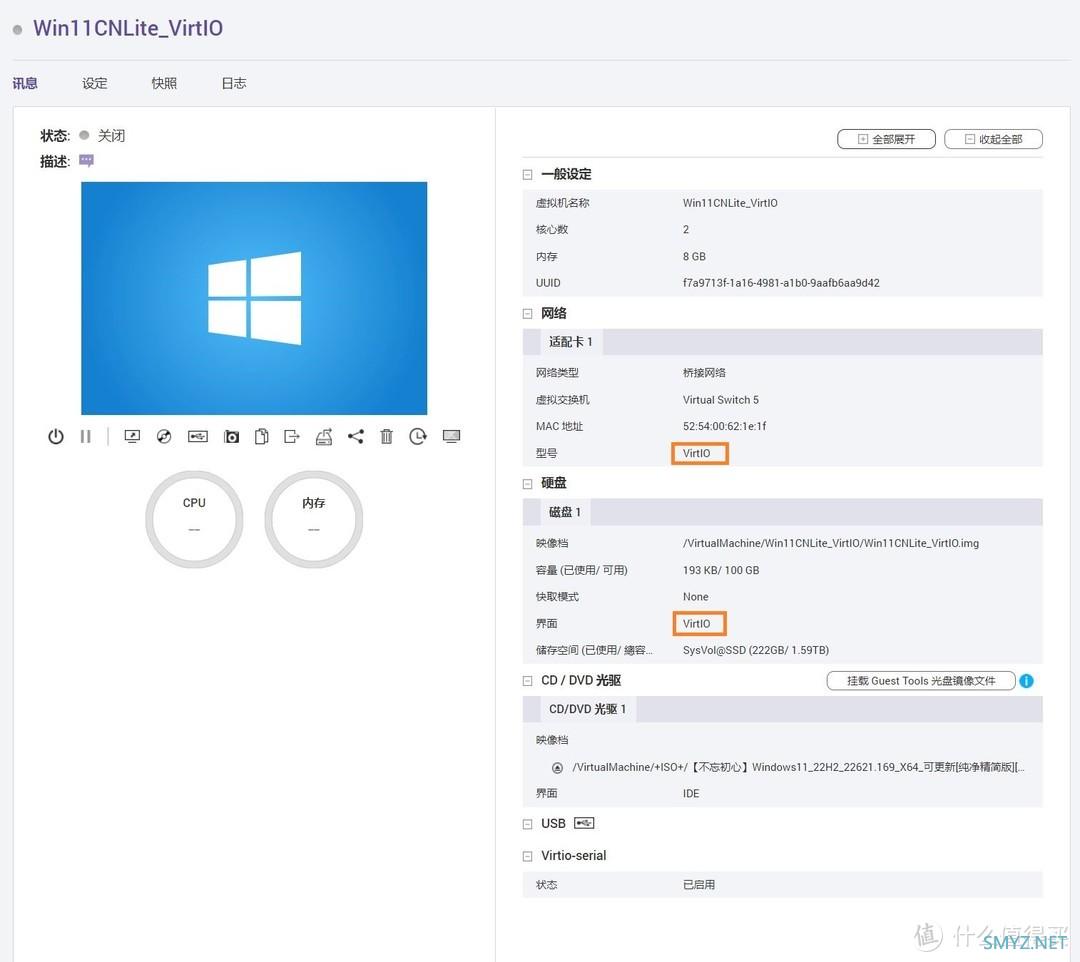Viewport: 1080px width, 962px height.
Task: Click the 关闭 status text
Action: pyautogui.click(x=111, y=136)
